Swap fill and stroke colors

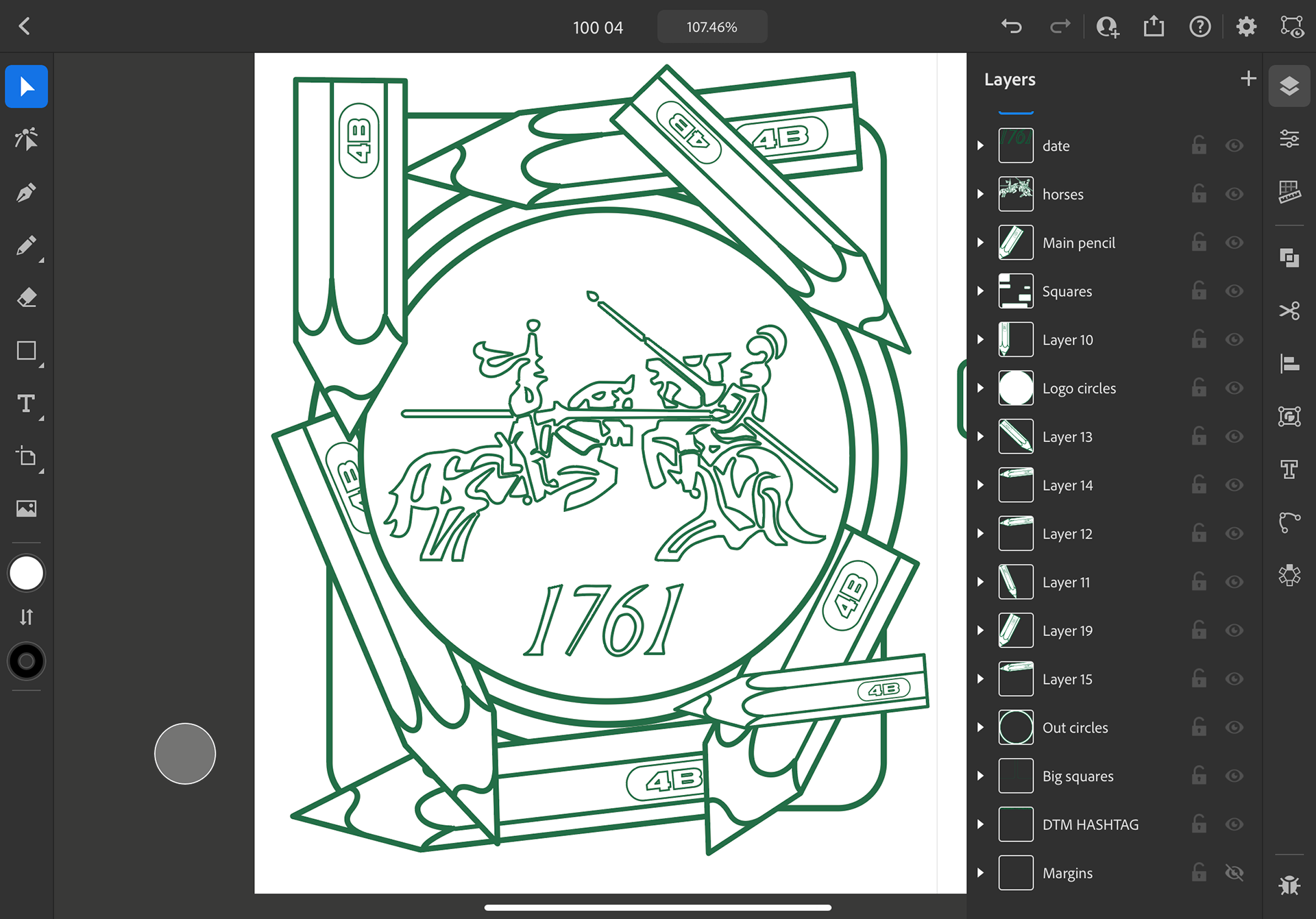click(26, 617)
